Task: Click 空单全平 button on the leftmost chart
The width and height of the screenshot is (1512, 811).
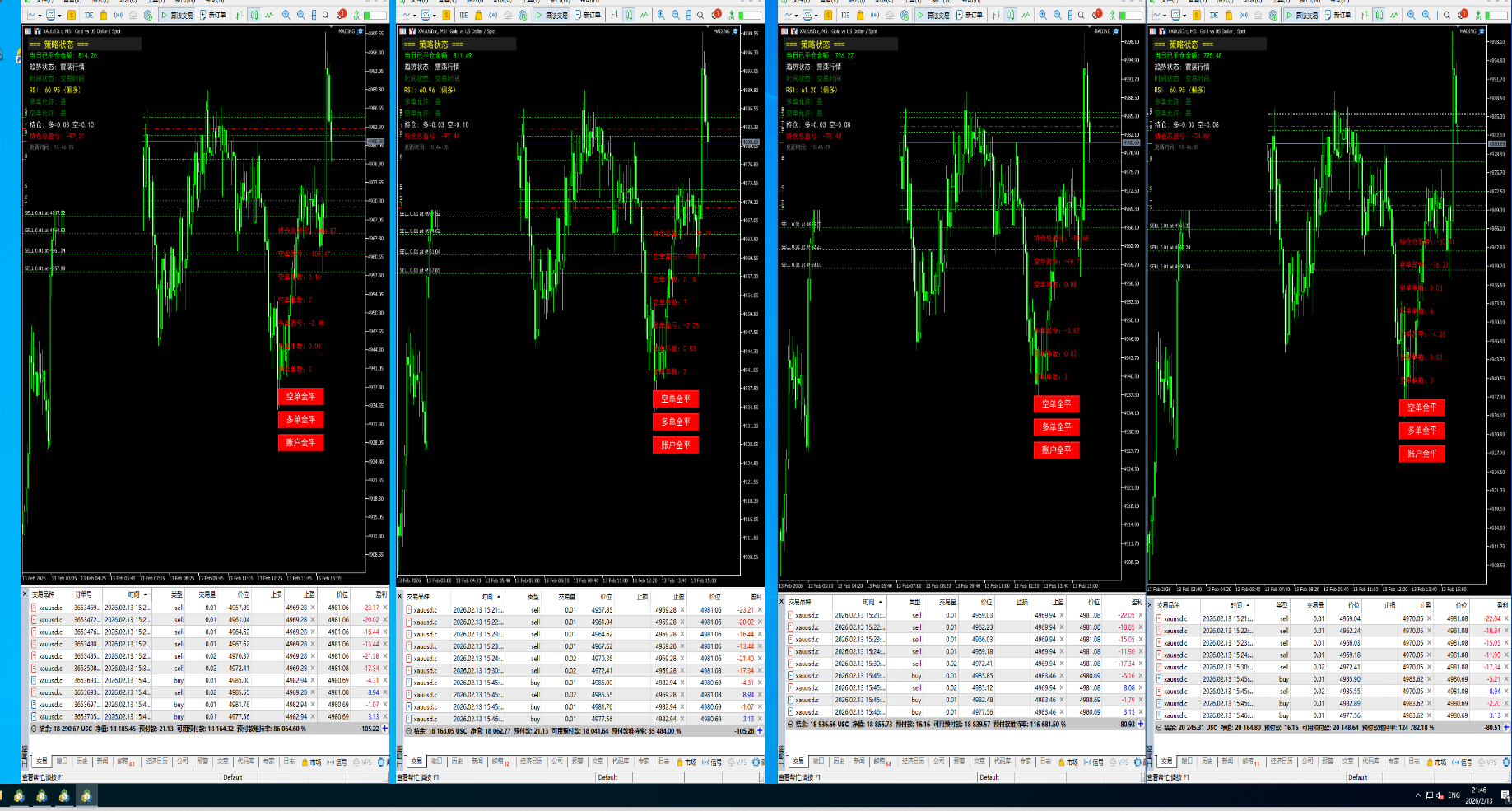Action: coord(300,397)
